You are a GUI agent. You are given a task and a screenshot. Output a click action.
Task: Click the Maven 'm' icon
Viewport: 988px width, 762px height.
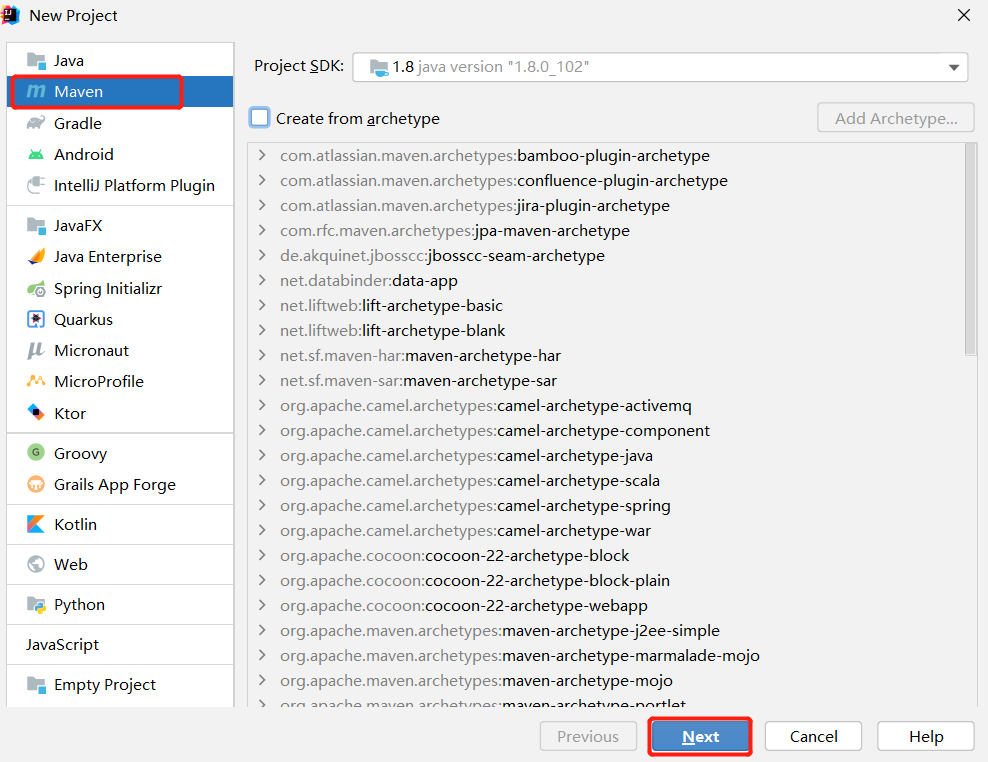pos(36,91)
